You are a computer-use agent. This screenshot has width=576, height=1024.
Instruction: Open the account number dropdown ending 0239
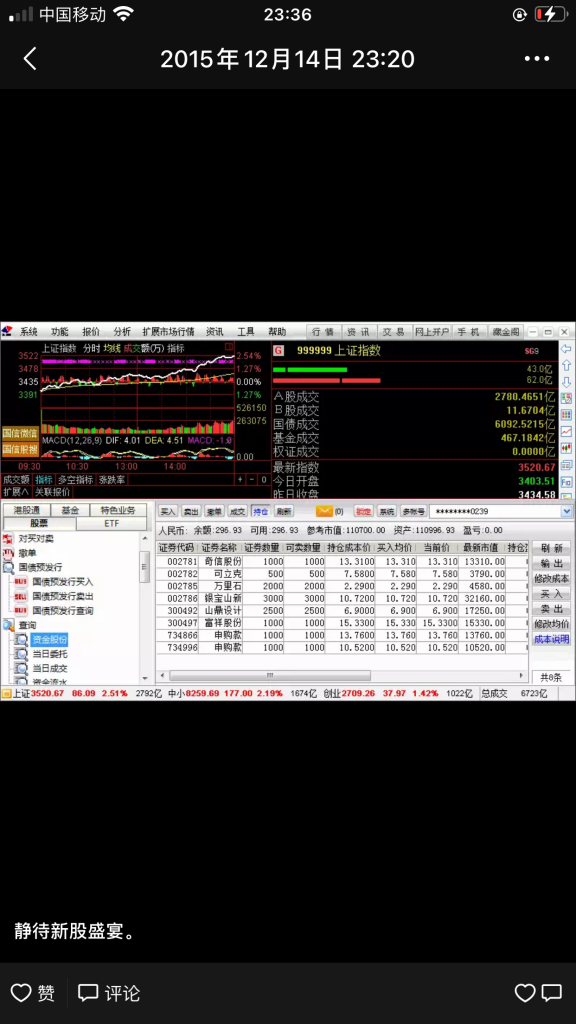pos(566,511)
